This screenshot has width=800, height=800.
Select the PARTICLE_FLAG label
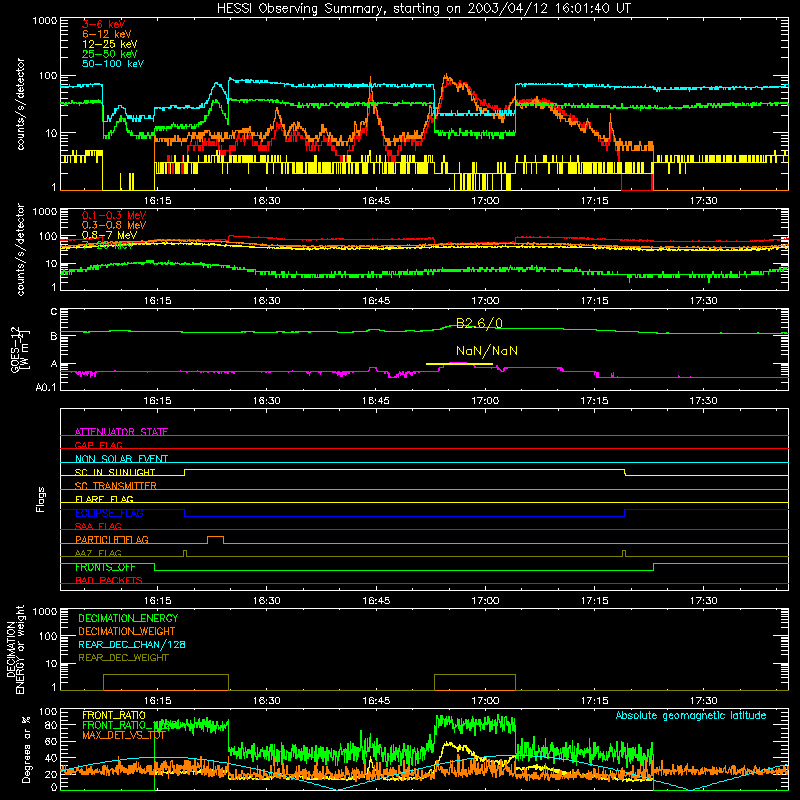pyautogui.click(x=112, y=540)
